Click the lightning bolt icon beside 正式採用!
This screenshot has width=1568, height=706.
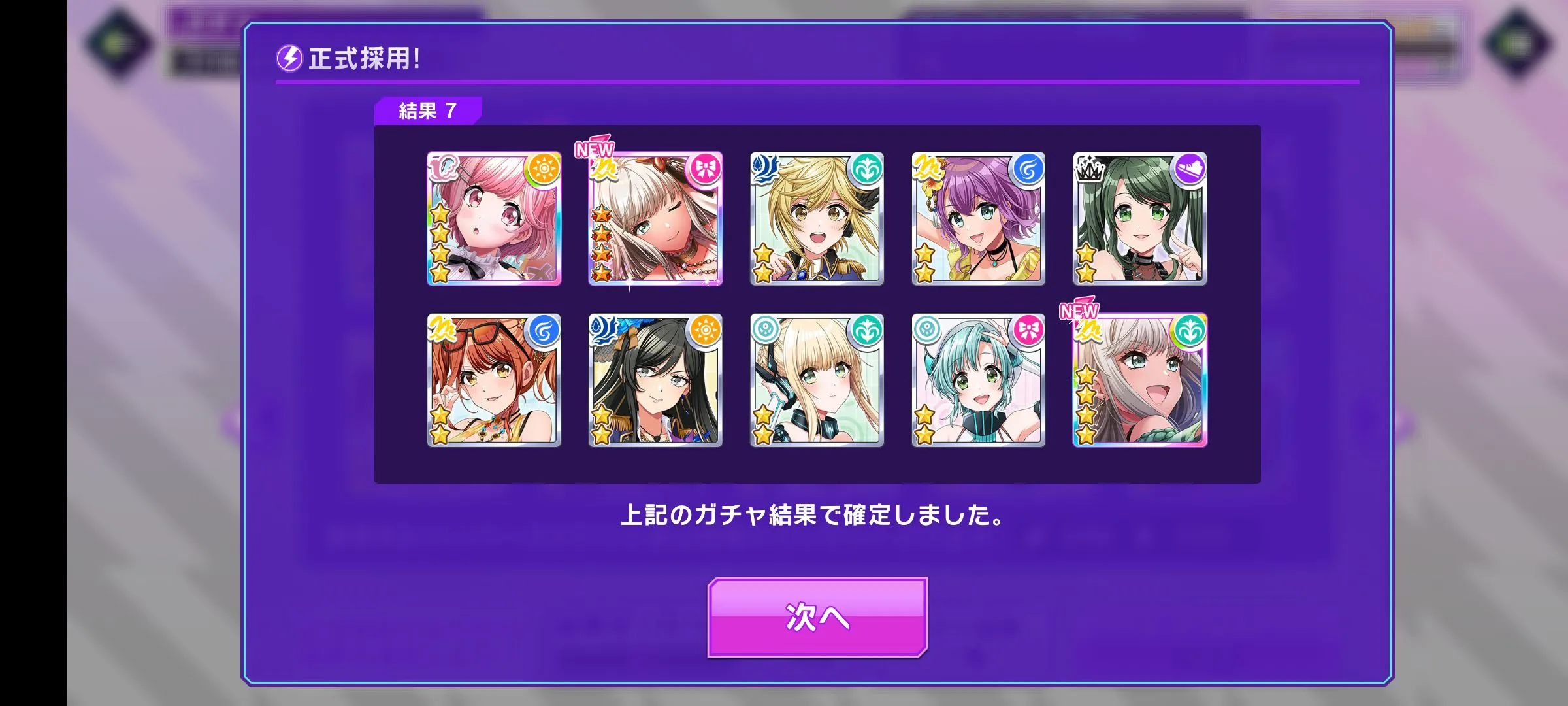coord(289,58)
